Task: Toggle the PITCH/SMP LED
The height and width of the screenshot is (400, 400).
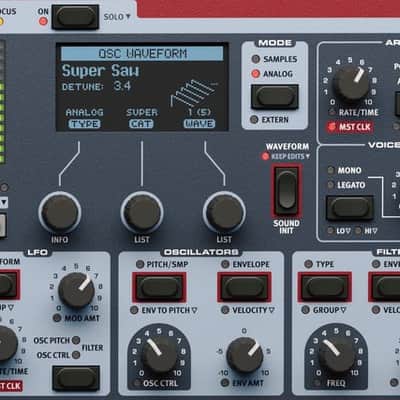Action: pos(140,264)
